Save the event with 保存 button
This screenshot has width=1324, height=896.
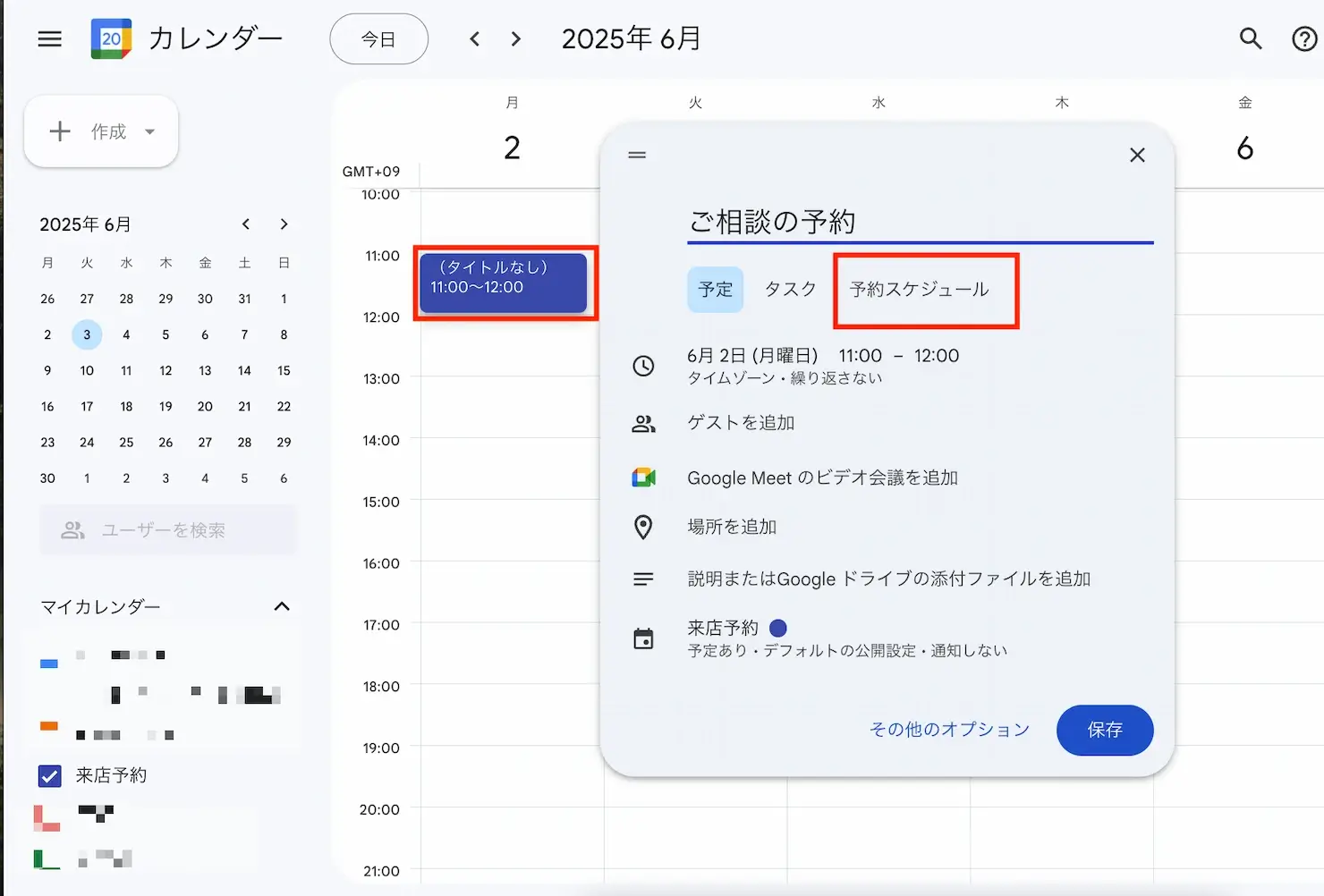click(x=1105, y=730)
